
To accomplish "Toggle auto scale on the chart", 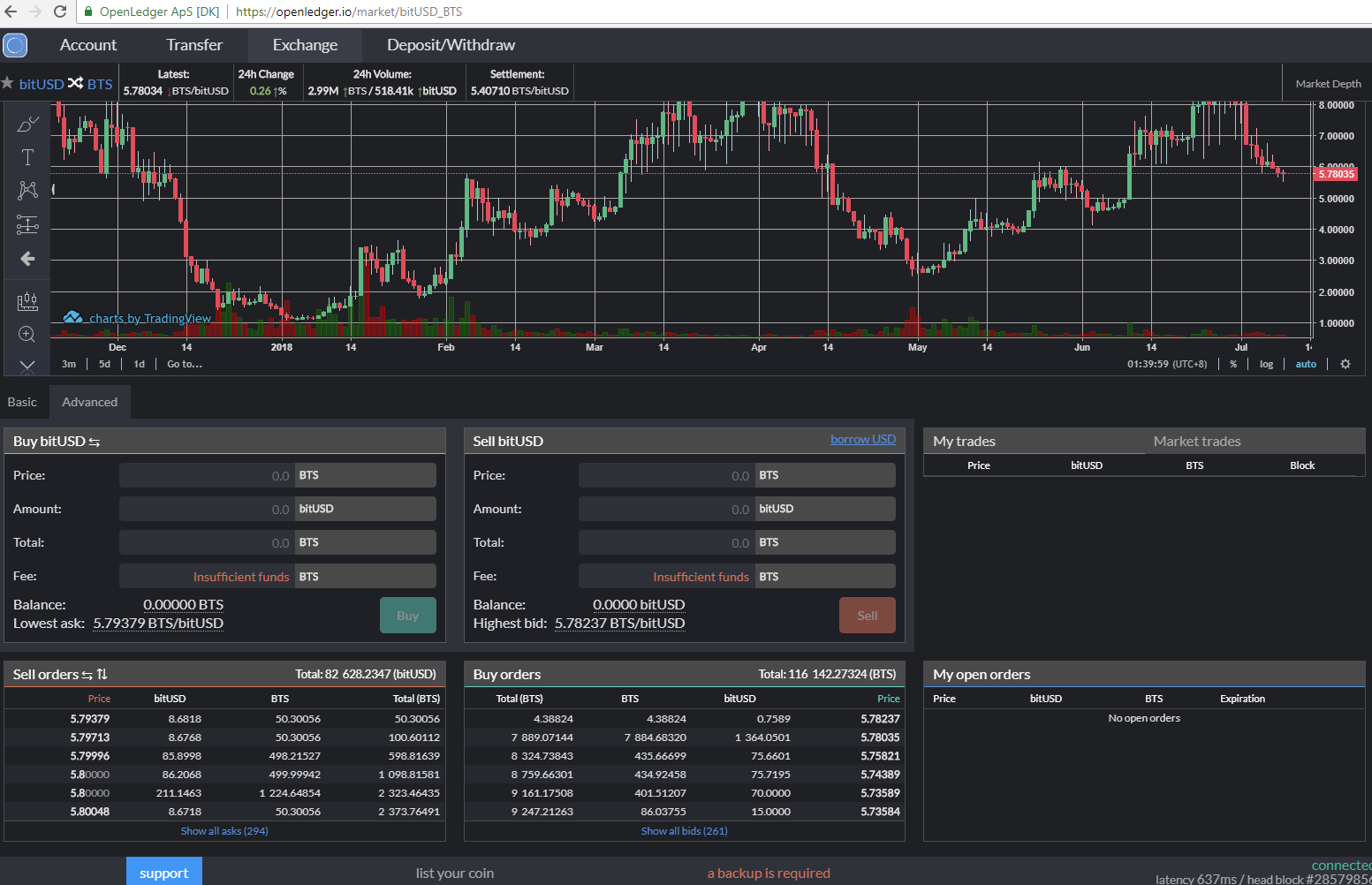I will 1306,364.
